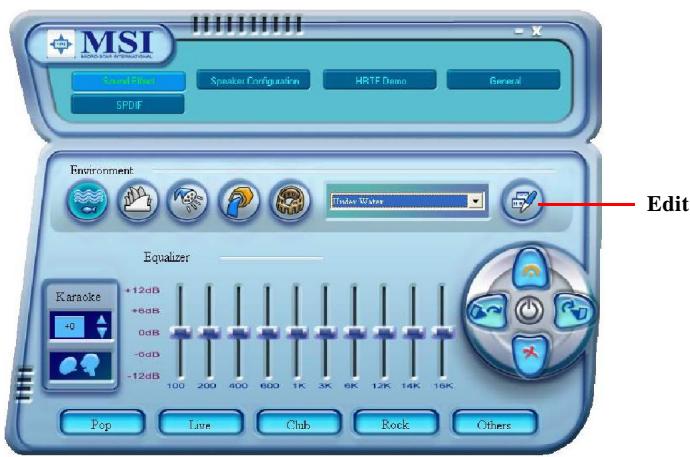Toggle Karaoke voice cancellation heads icon
The width and height of the screenshot is (690, 457).
[x=80, y=366]
